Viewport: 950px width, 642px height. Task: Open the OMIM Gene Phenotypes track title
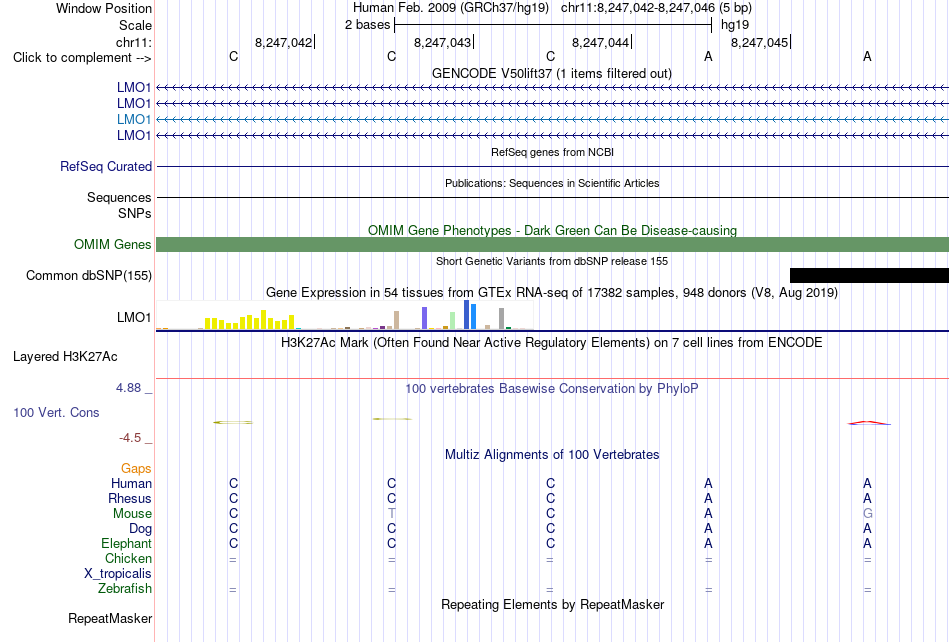tap(552, 230)
